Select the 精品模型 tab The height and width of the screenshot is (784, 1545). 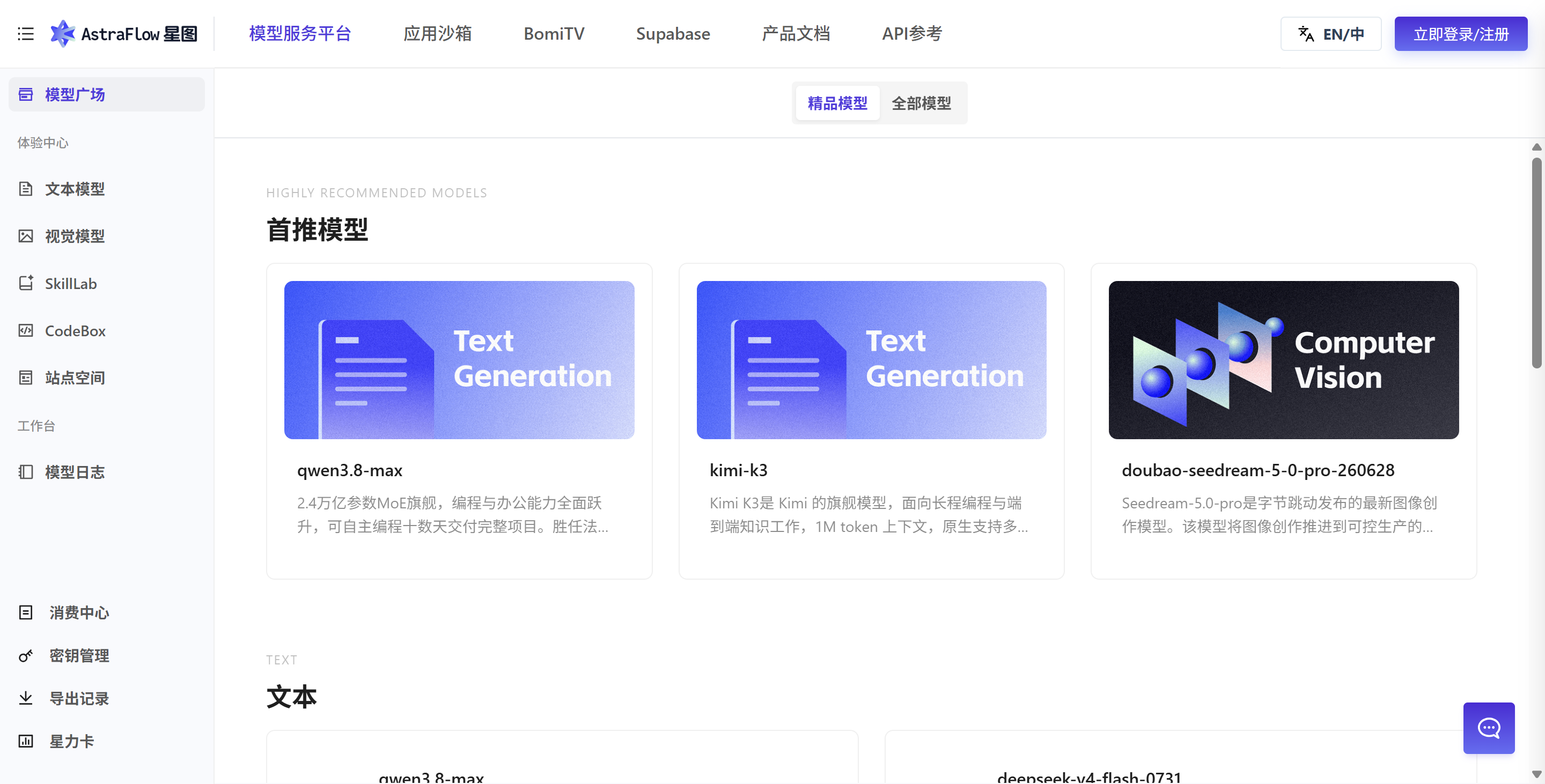[837, 103]
